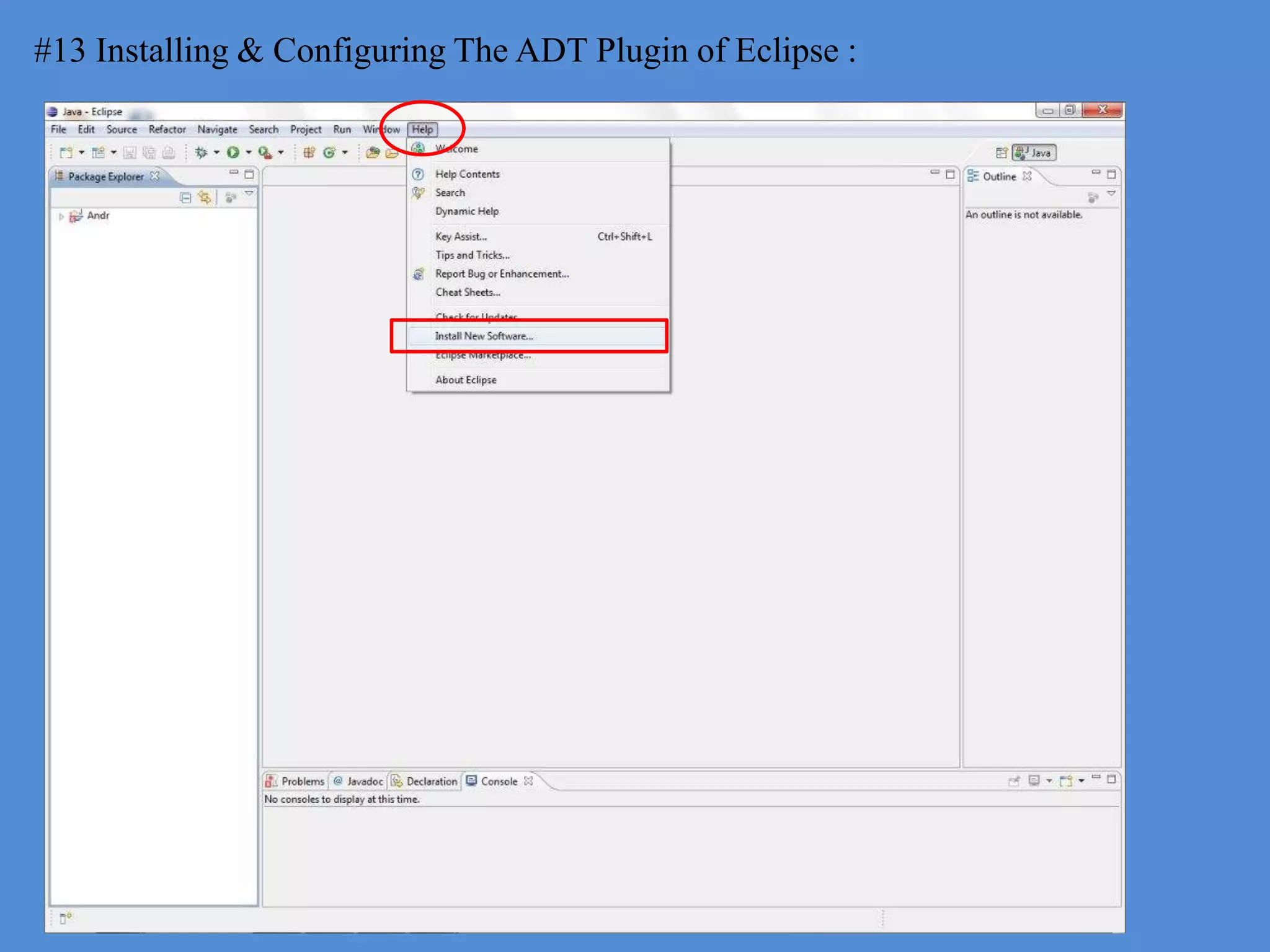Click the Save toolbar icon
Screen dimensions: 1270x952
pos(130,152)
